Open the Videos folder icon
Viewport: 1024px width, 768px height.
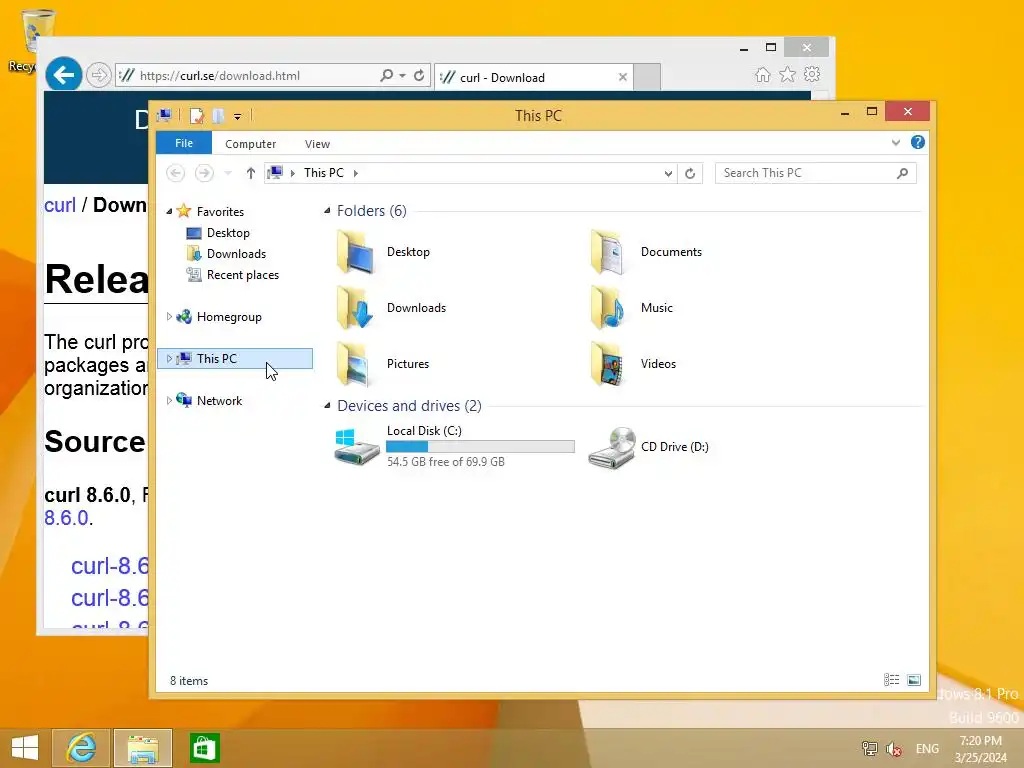[x=608, y=364]
